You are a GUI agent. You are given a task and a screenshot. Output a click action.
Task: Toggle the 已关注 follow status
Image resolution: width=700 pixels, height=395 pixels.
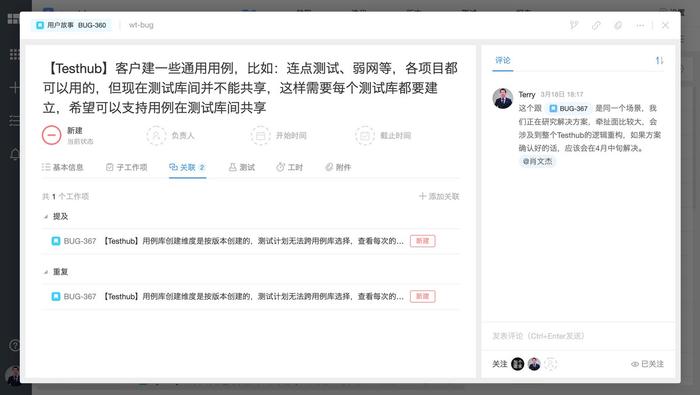[647, 364]
